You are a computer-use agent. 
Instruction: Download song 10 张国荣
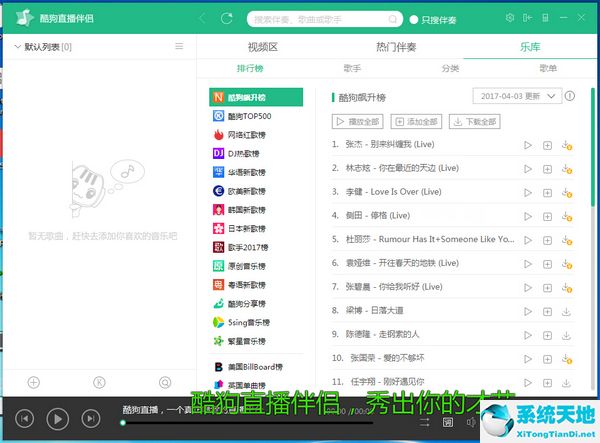coord(567,359)
